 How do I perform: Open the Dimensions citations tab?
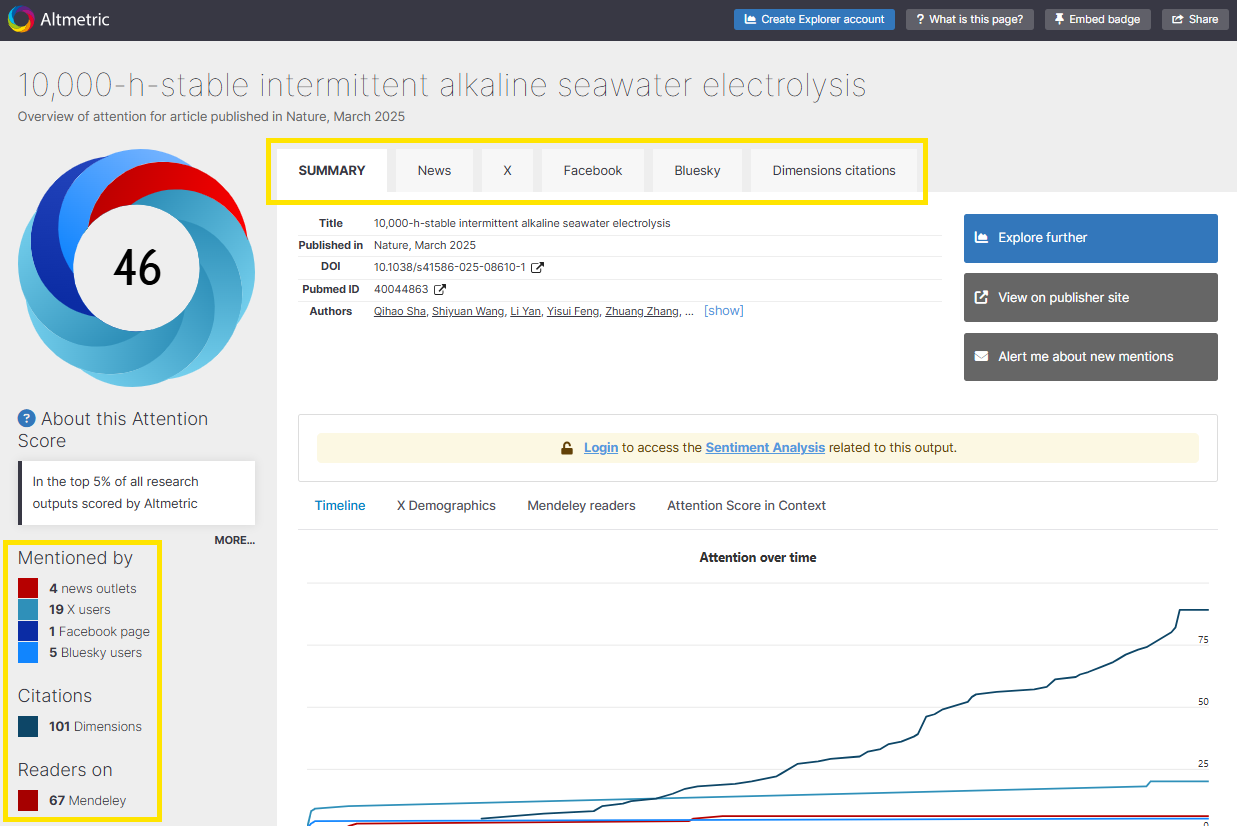(833, 171)
